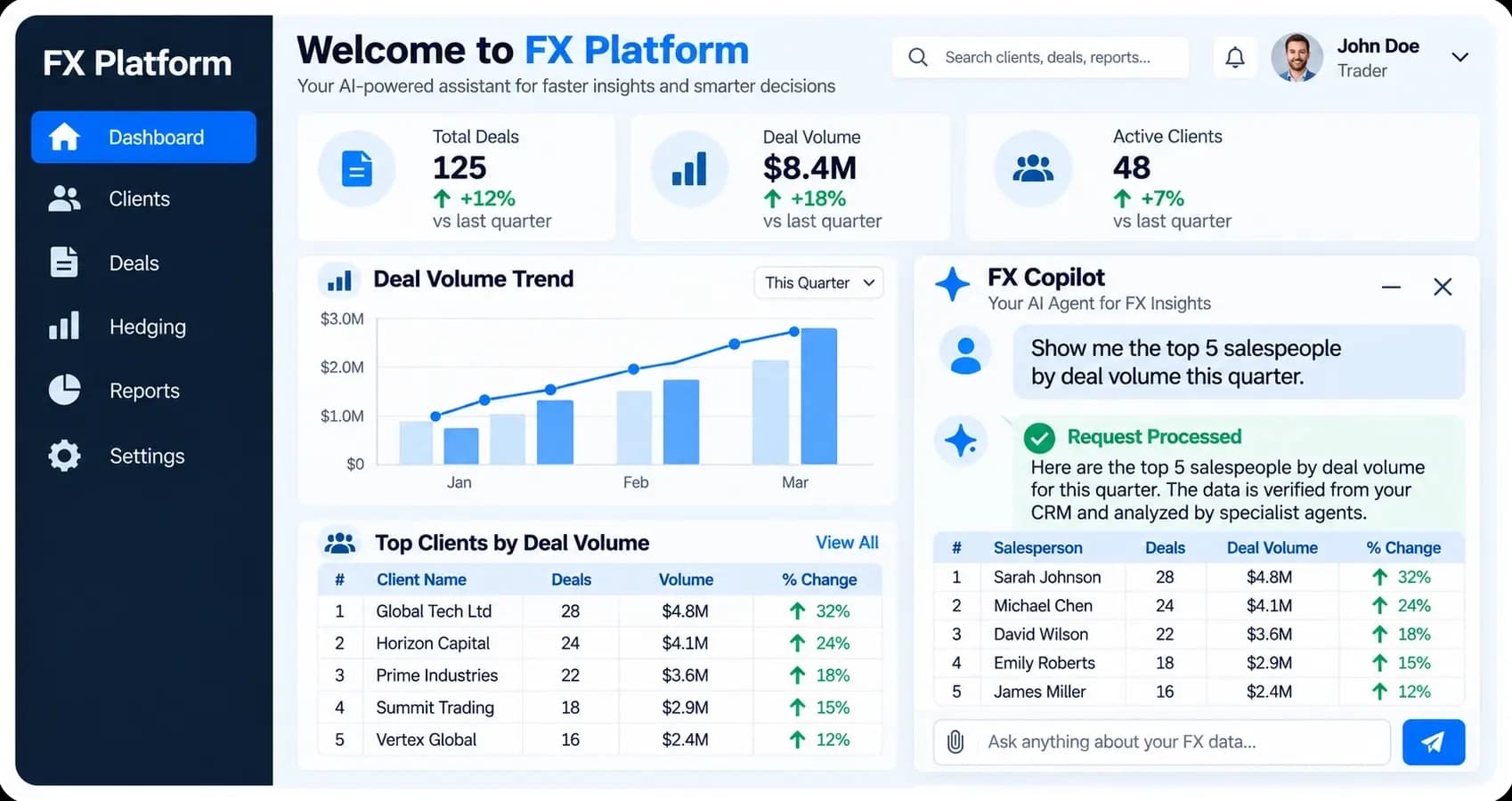Click the Deals document icon in sidebar
This screenshot has height=801, width=1512.
[x=64, y=263]
